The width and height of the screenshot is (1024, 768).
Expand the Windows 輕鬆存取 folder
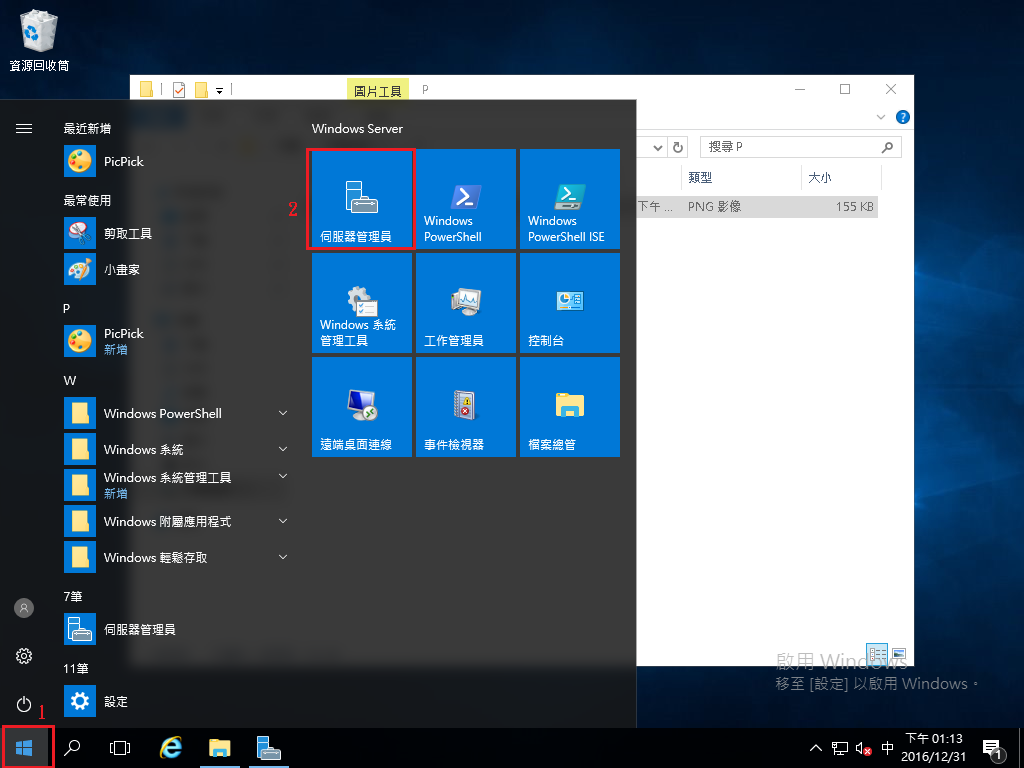[x=282, y=557]
